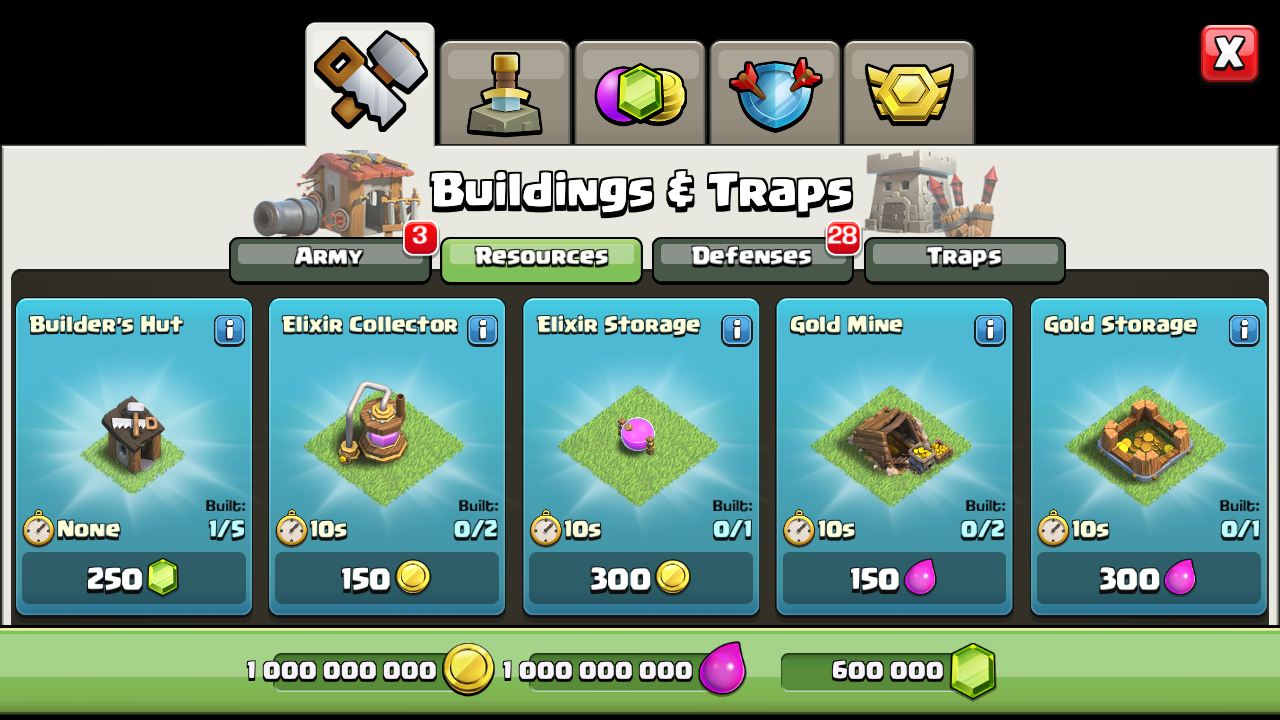
Task: Buy Elixir Storage for 300 gold
Action: pyautogui.click(x=641, y=578)
